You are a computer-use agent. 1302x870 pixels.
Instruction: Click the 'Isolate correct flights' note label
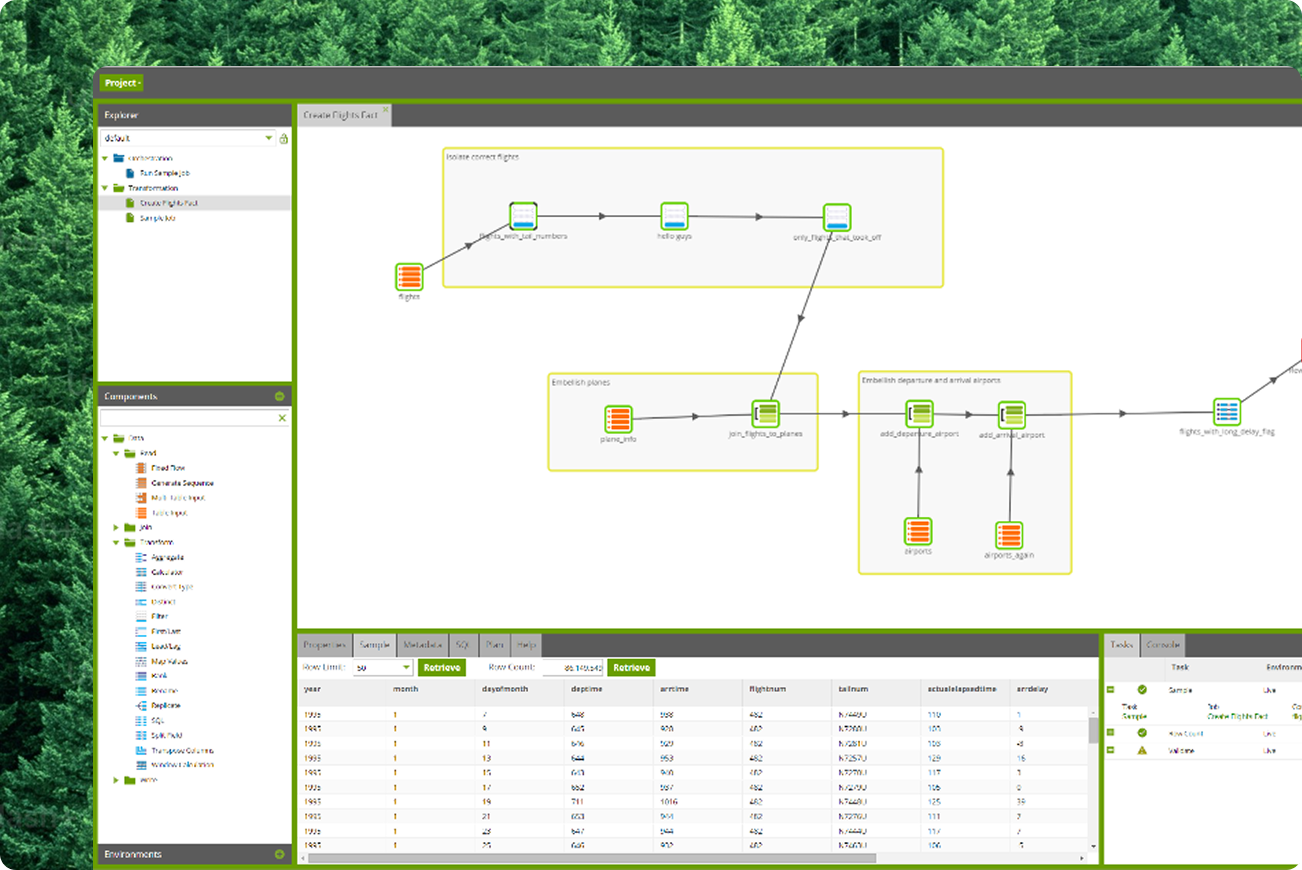483,157
